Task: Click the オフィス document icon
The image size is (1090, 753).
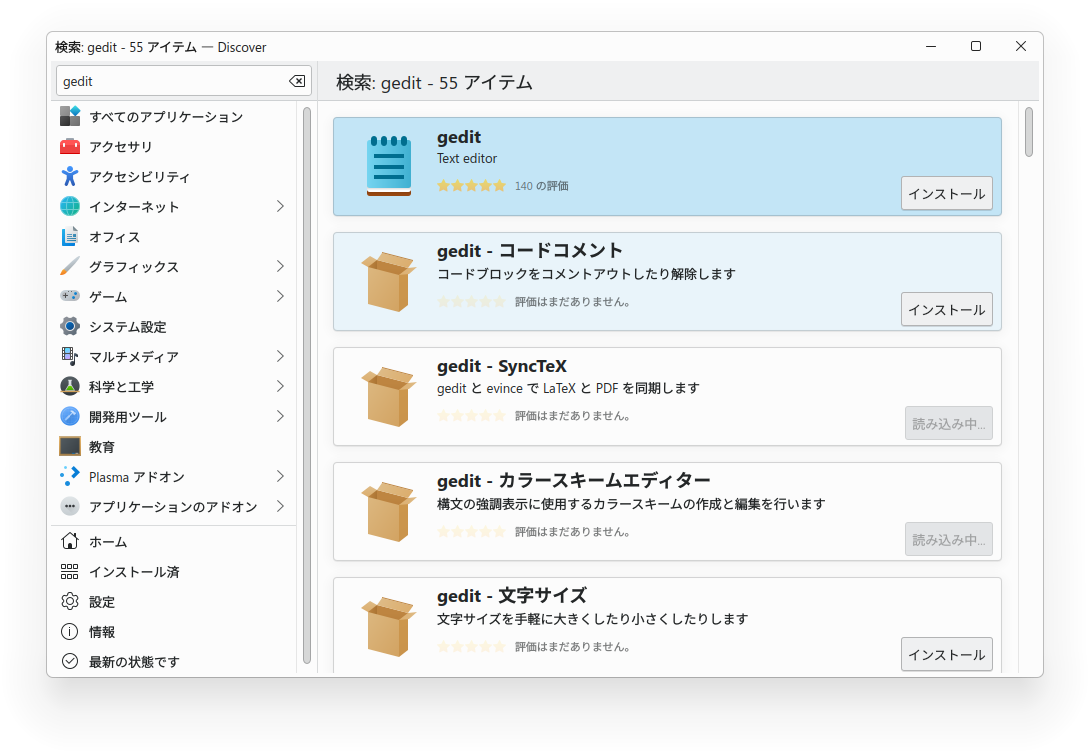Action: click(70, 236)
